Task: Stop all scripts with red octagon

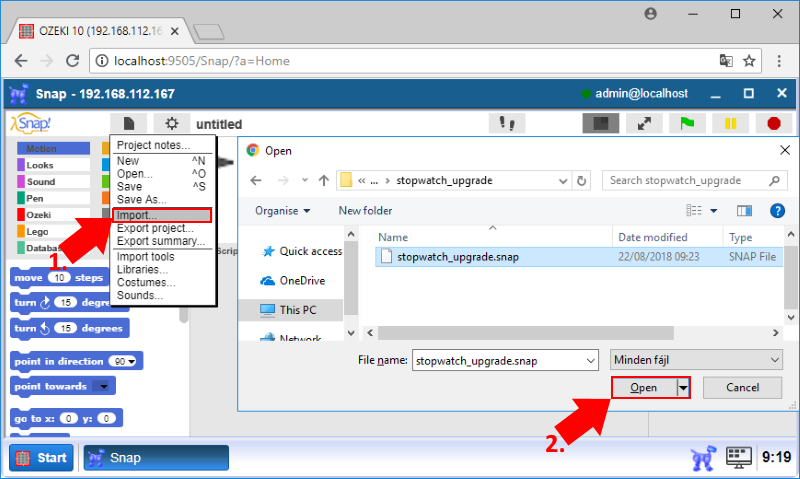Action: tap(773, 123)
